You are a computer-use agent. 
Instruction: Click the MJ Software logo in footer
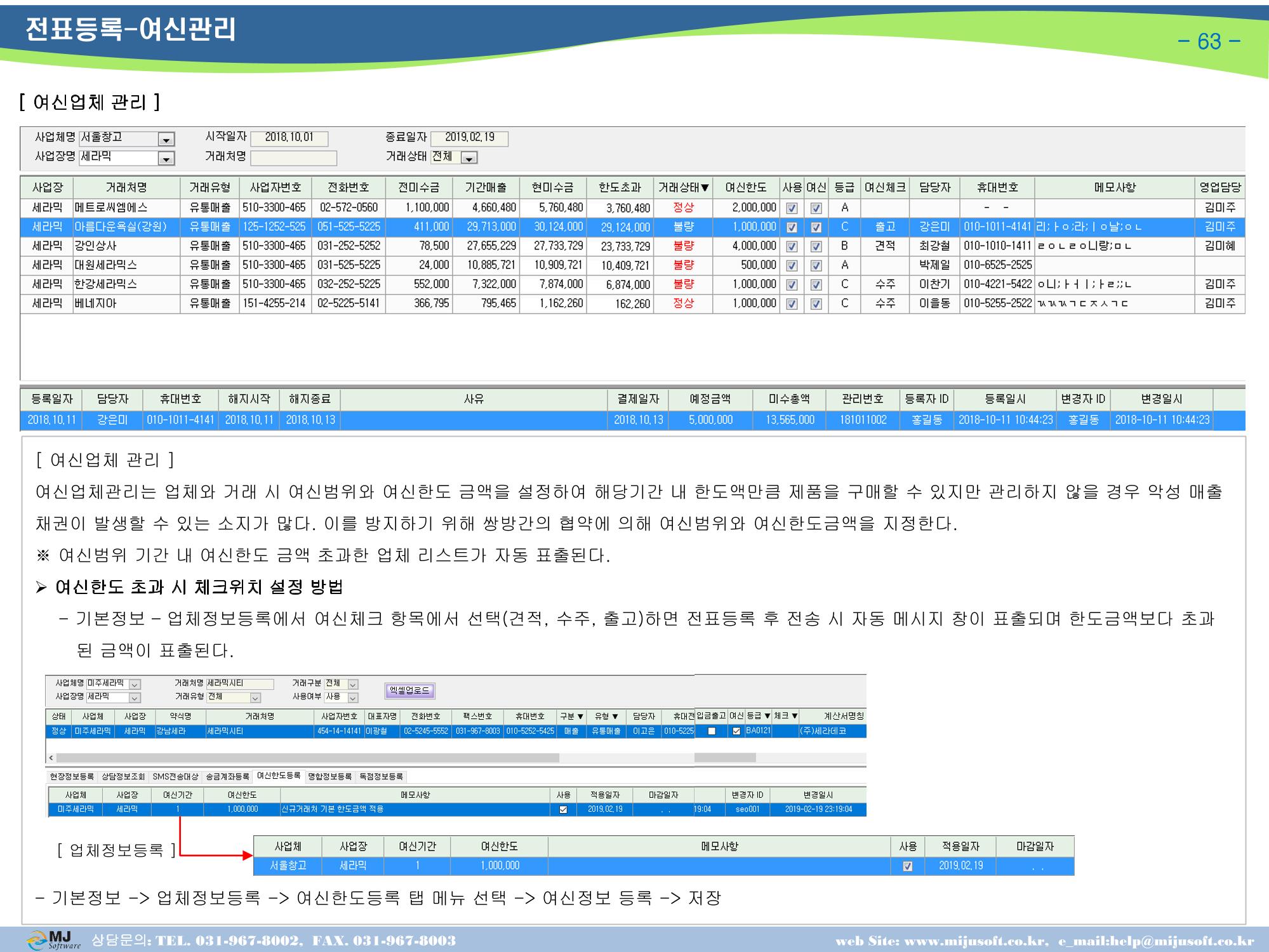[x=54, y=940]
